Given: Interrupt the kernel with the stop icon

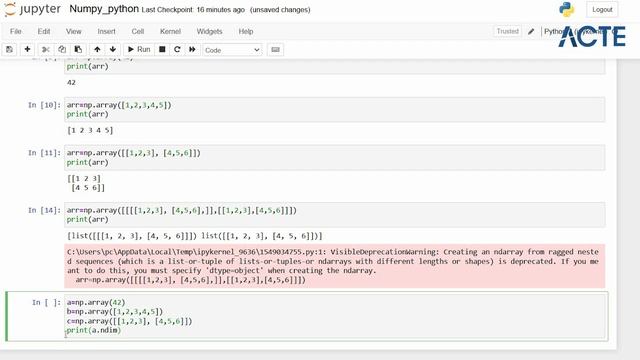Looking at the screenshot, I should (162, 49).
